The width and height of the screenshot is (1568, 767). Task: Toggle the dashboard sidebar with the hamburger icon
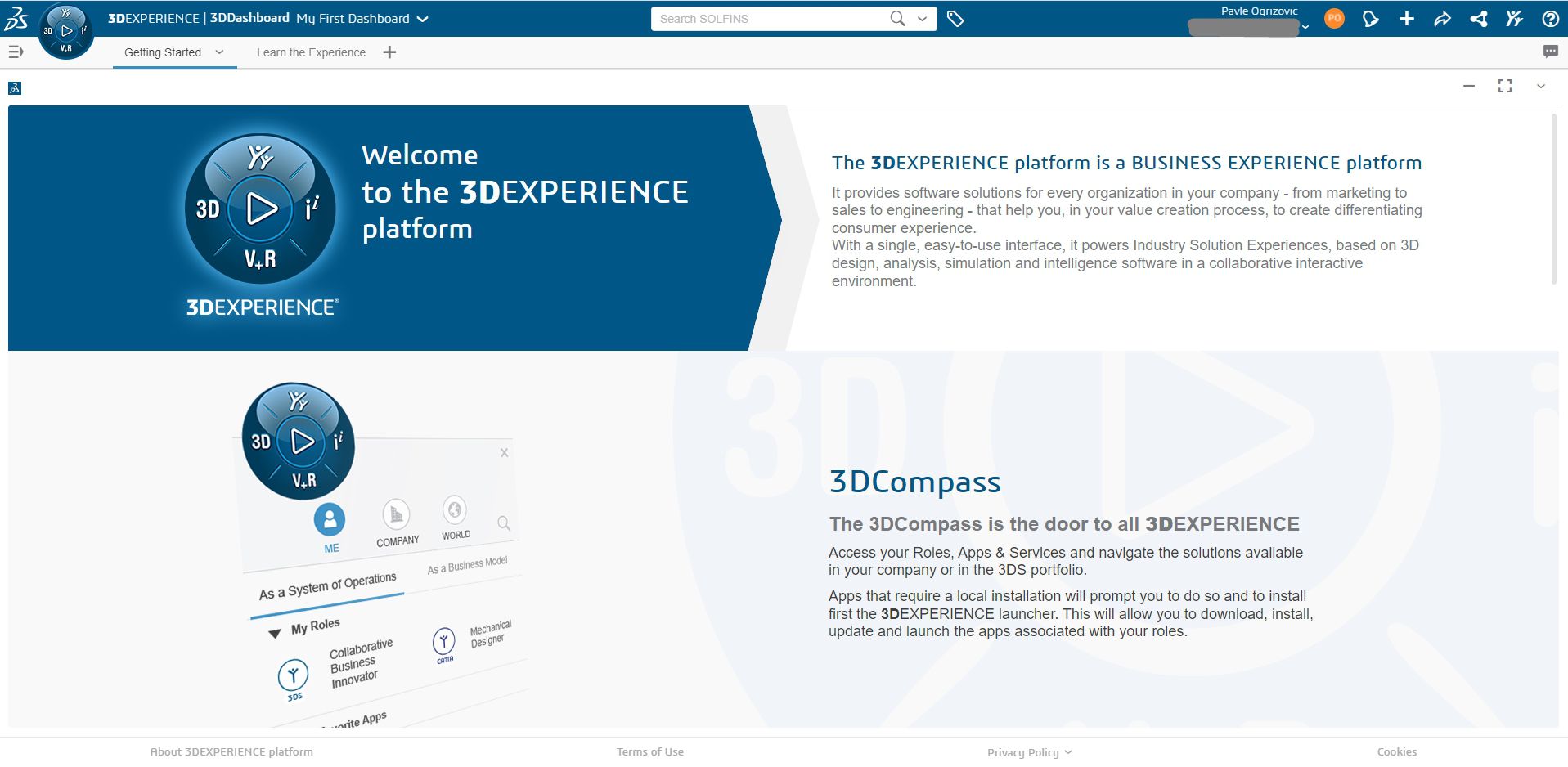tap(15, 52)
